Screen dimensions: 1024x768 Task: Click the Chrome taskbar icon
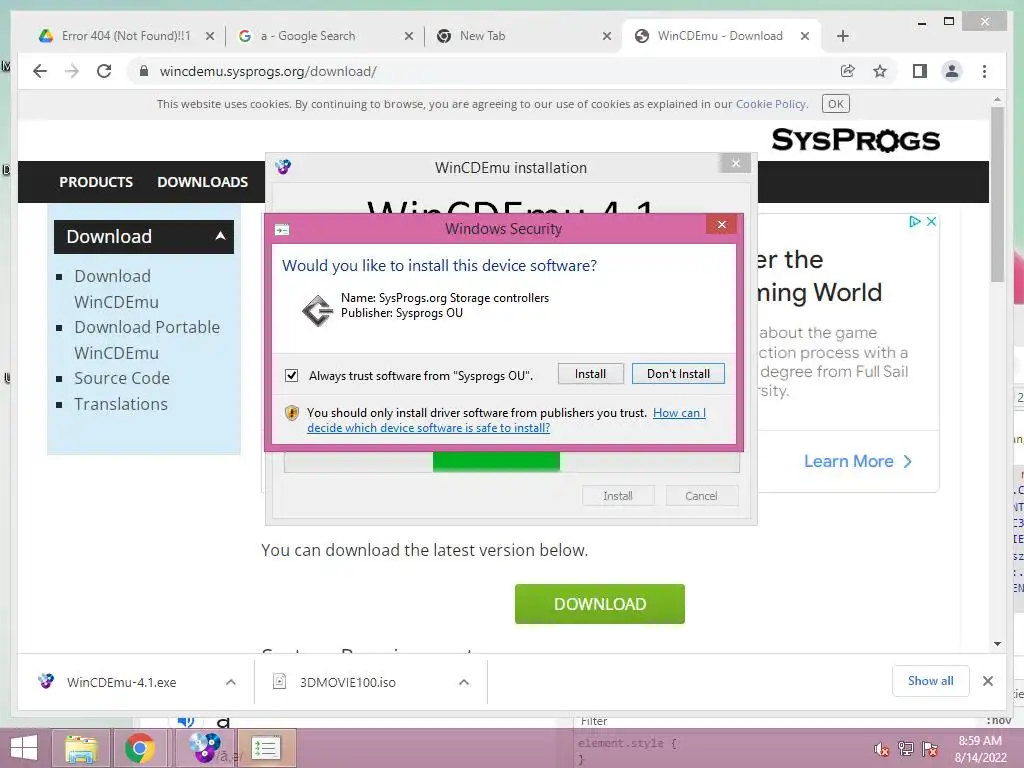(140, 748)
